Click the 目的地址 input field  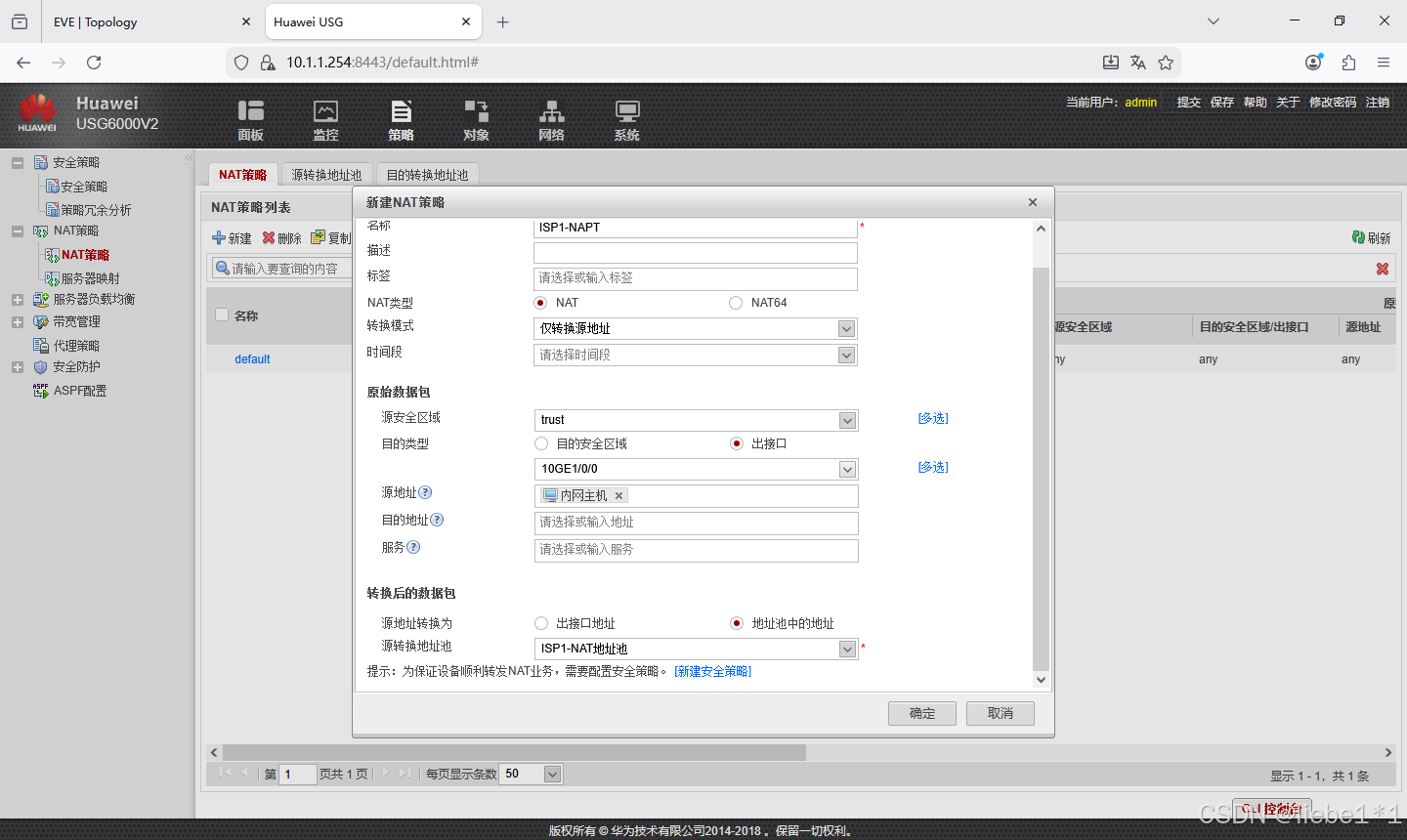696,523
